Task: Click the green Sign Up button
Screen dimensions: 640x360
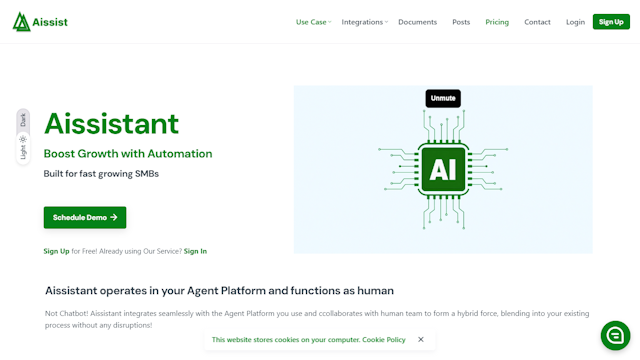Action: (x=611, y=22)
